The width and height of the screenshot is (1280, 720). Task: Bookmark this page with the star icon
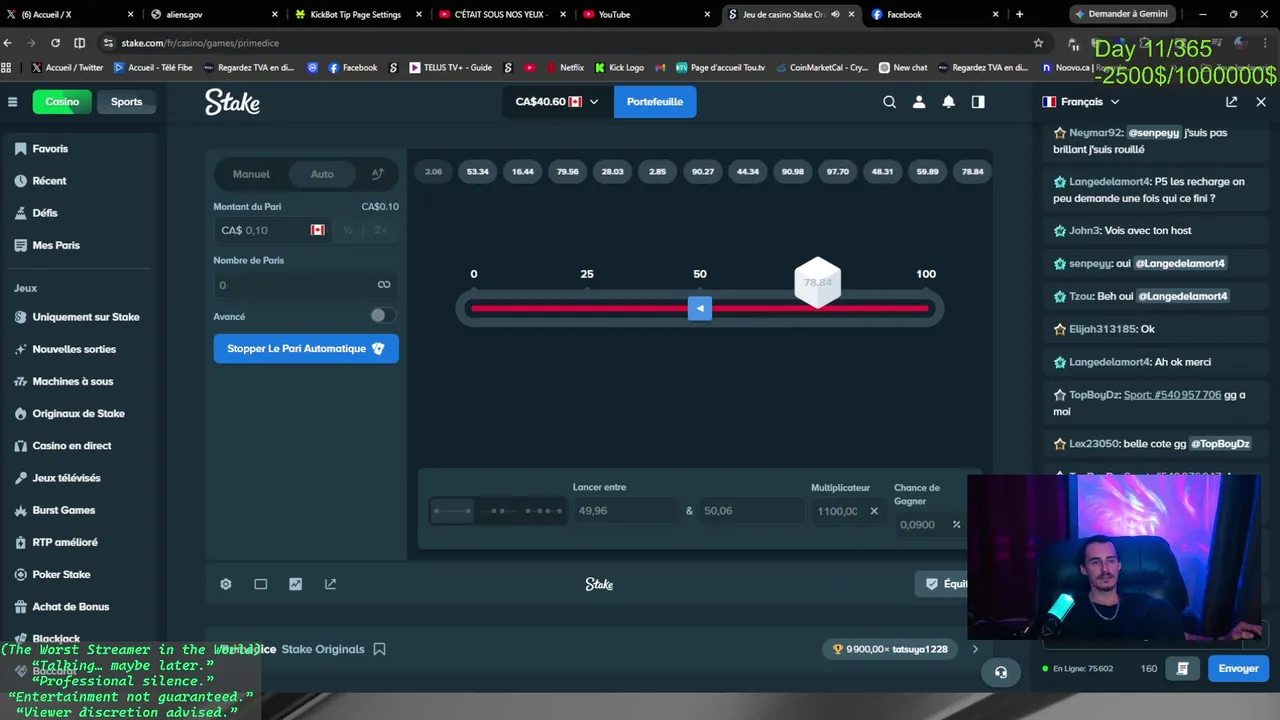click(1038, 43)
